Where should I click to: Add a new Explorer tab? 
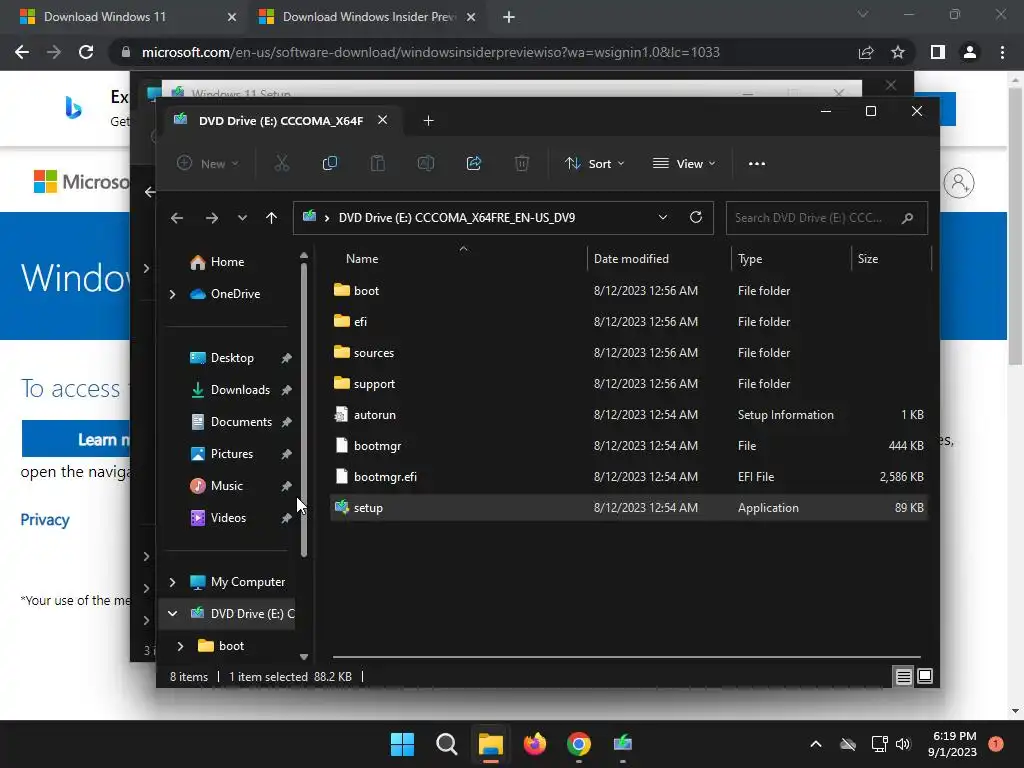click(428, 121)
